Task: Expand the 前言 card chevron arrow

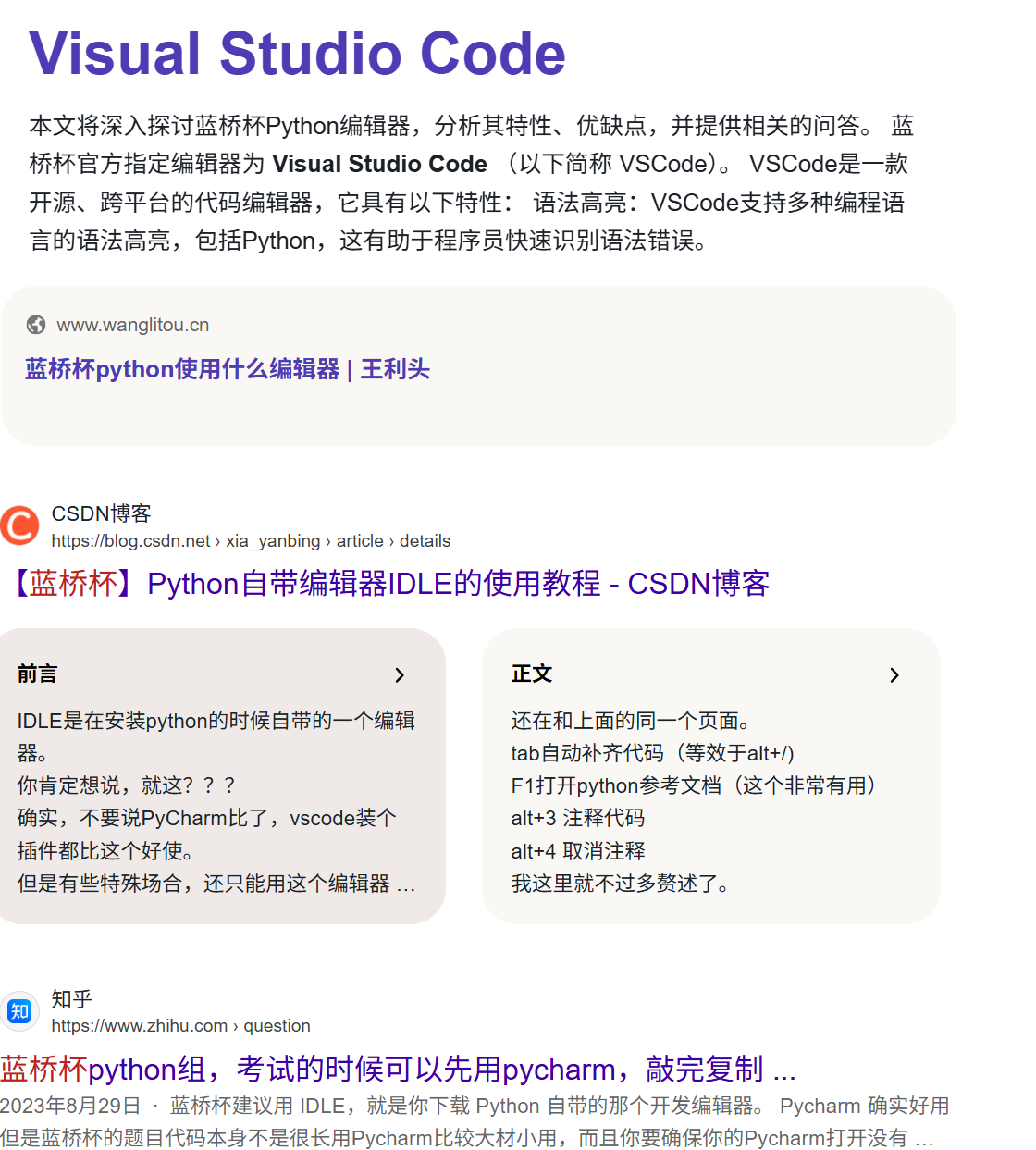Action: click(400, 675)
